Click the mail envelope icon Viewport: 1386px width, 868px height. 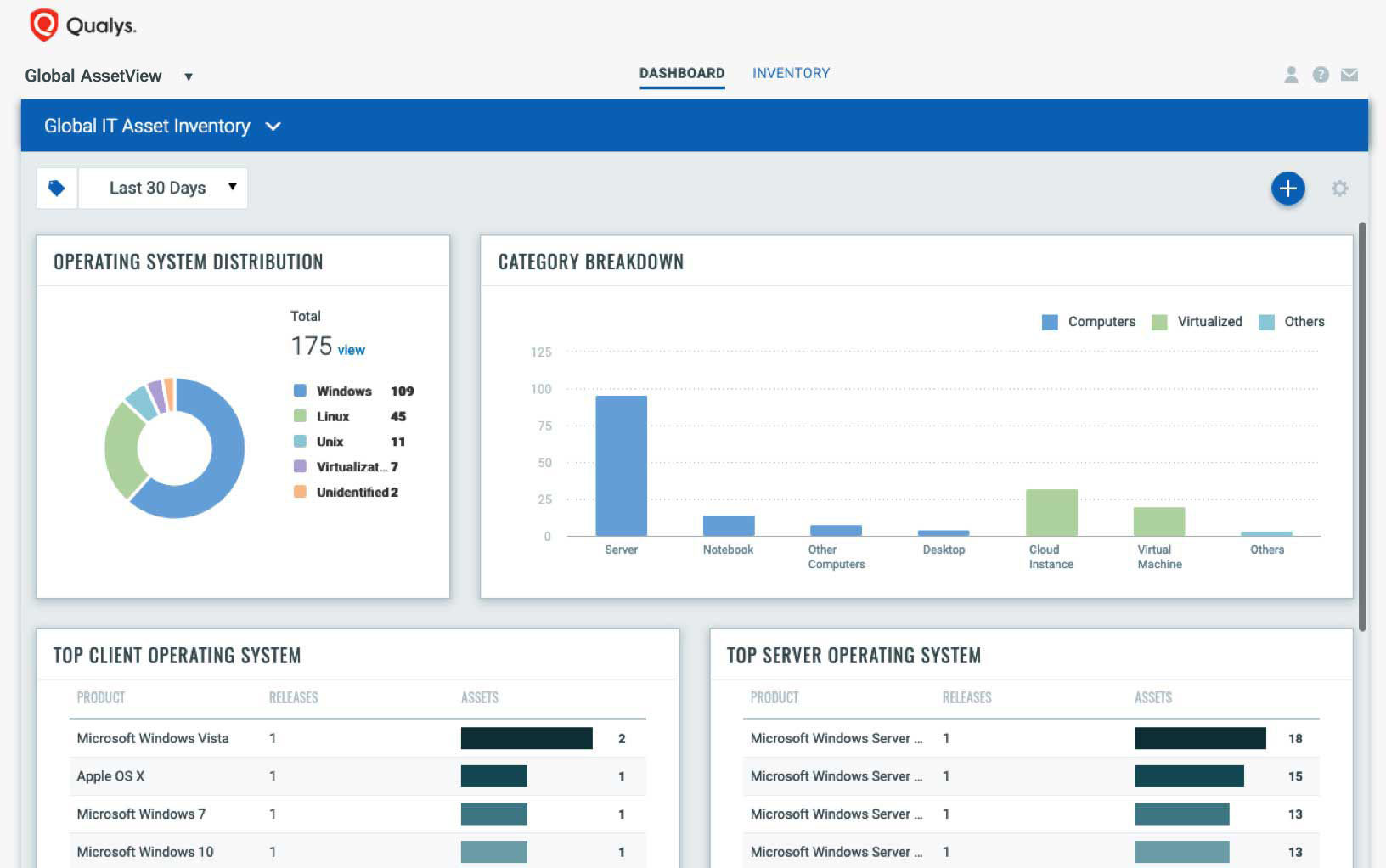click(x=1349, y=75)
